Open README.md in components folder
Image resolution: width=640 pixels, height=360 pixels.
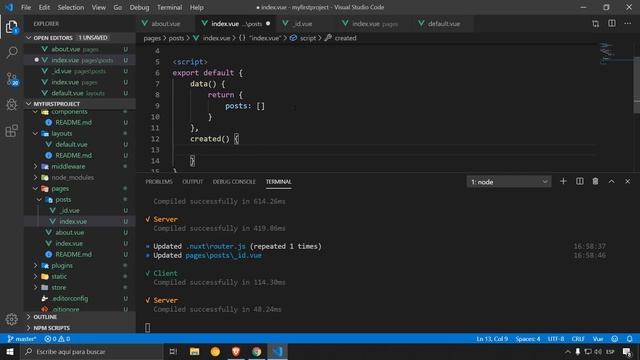(73, 122)
